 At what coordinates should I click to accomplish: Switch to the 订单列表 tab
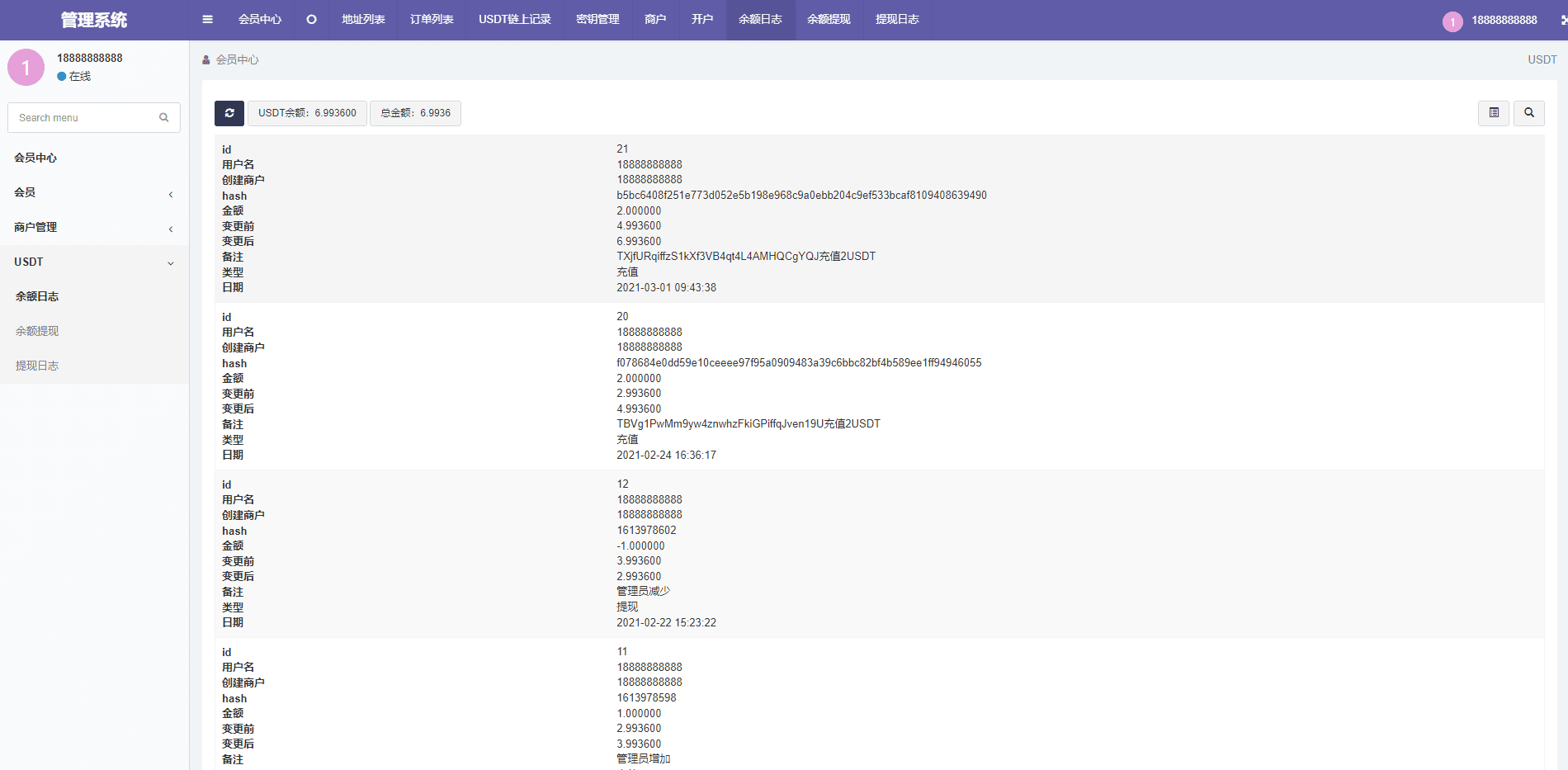pyautogui.click(x=432, y=20)
